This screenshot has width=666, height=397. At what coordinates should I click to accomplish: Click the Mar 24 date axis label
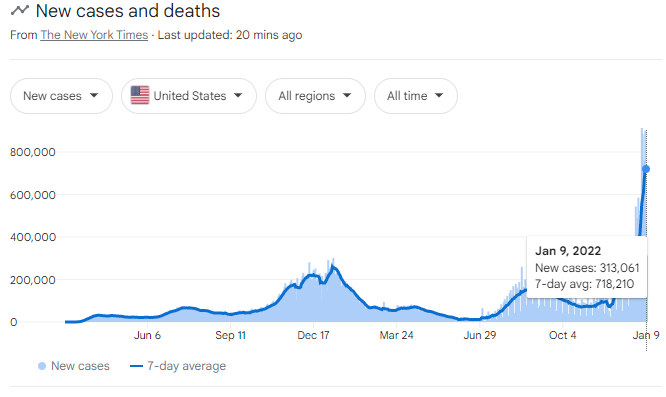click(396, 335)
